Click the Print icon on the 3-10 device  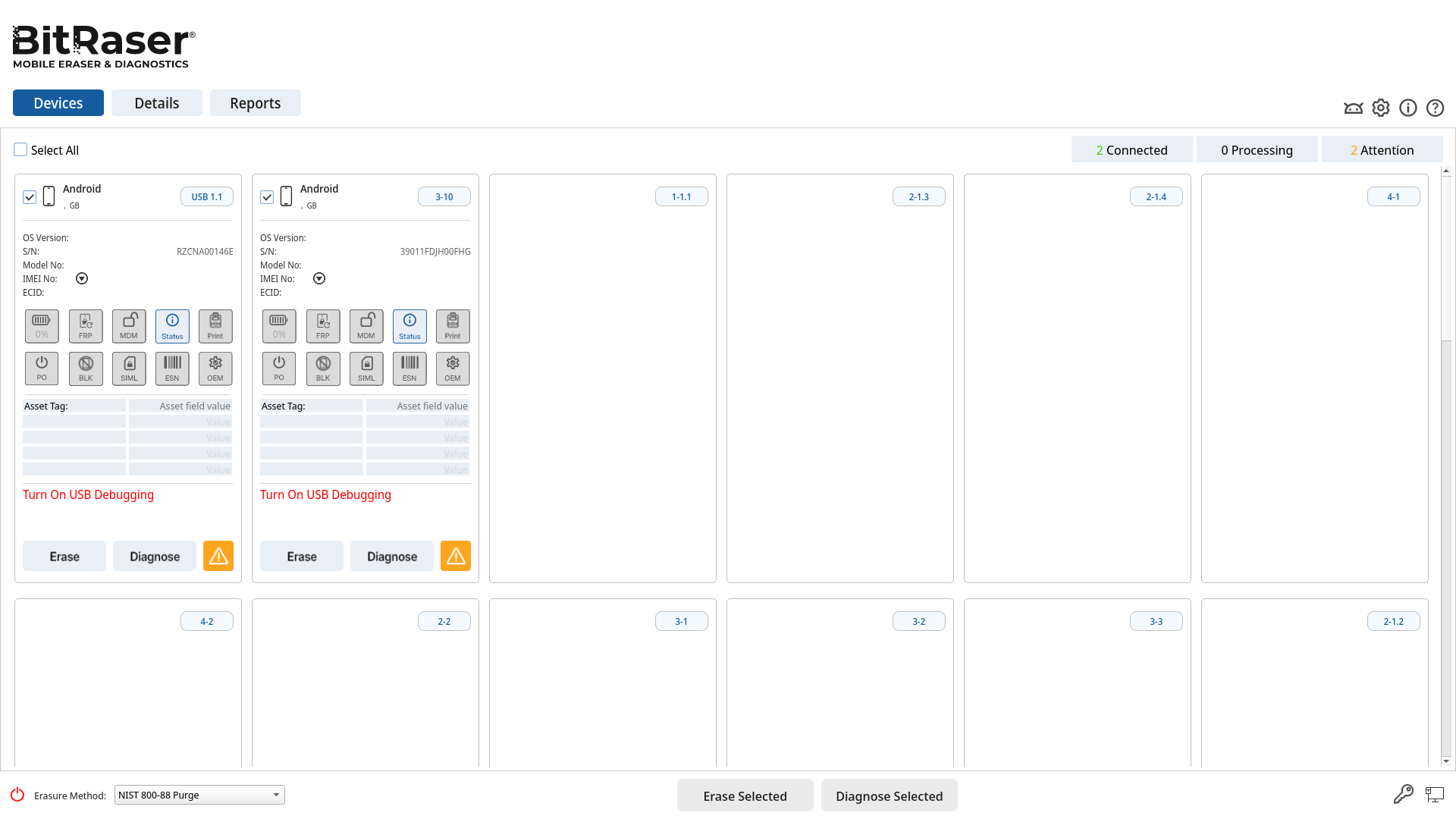click(x=453, y=326)
